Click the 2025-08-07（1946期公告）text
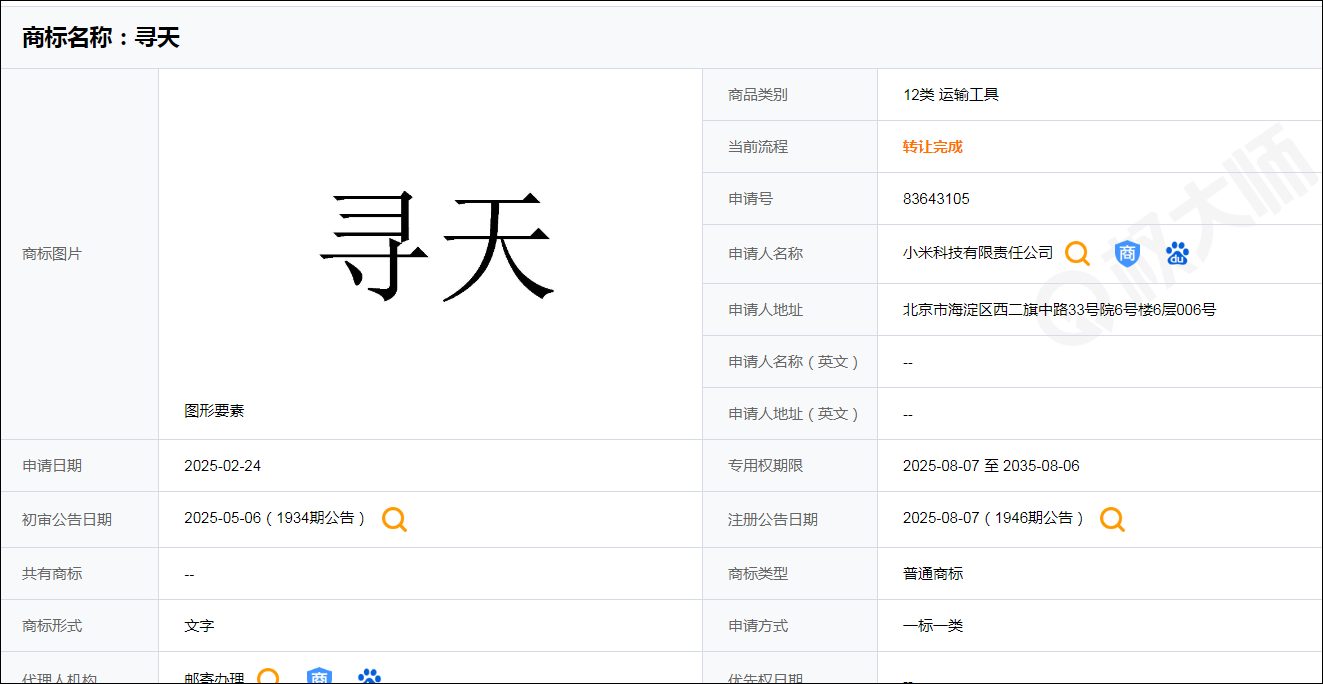Screen dimensions: 1323x684 [x=993, y=518]
